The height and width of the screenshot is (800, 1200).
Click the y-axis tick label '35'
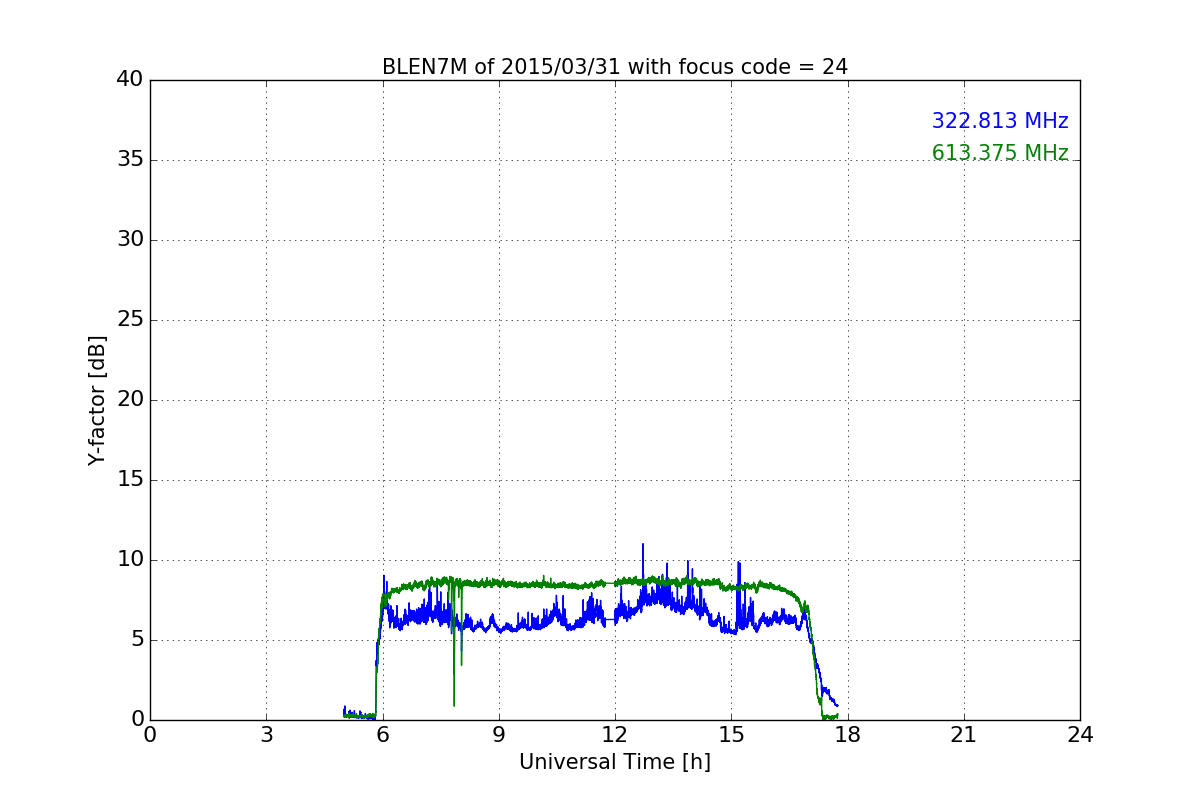coord(130,160)
